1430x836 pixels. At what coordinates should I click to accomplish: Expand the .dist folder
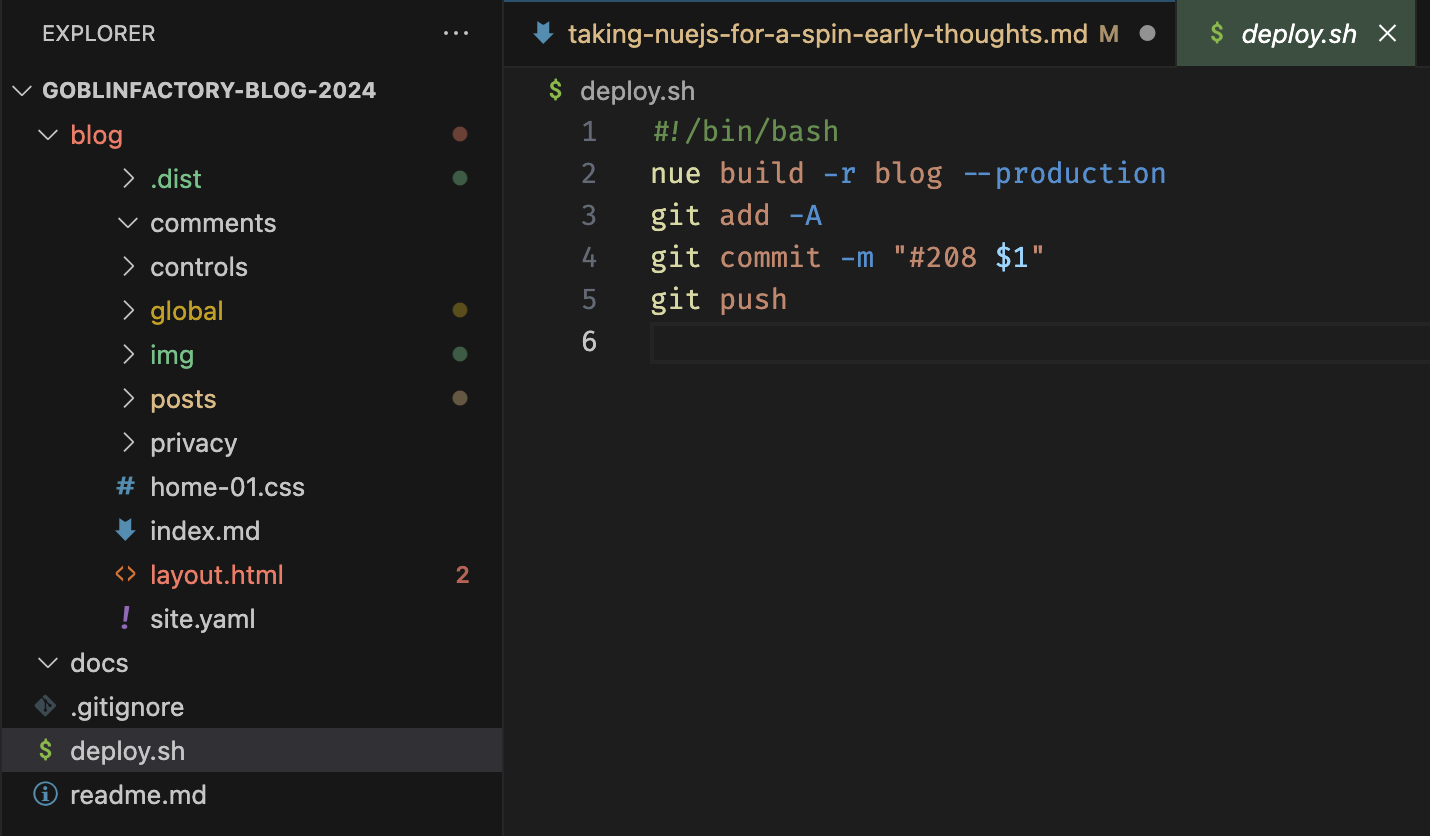pyautogui.click(x=128, y=179)
